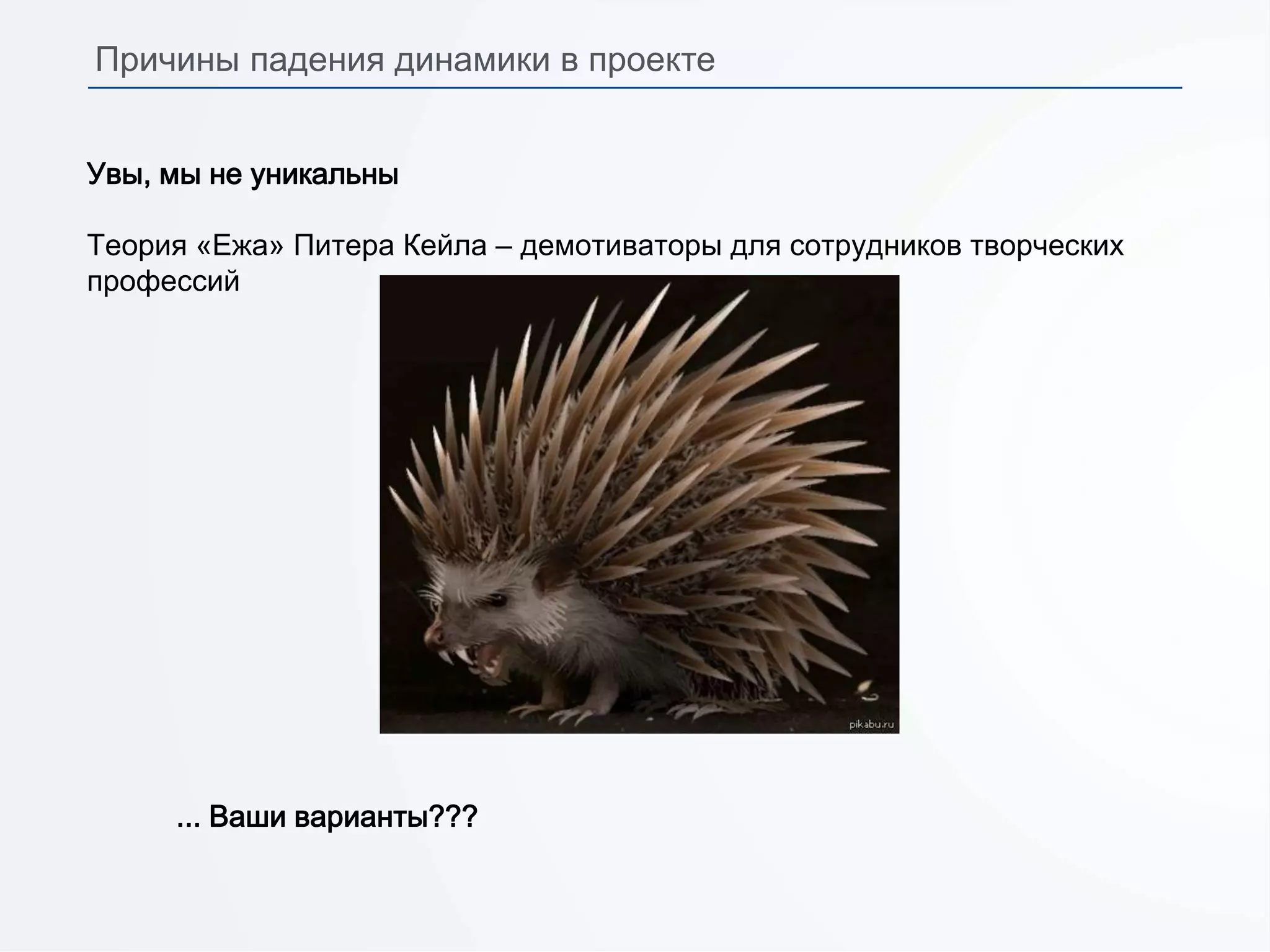Click the pikabu.ru watermark in the picture
This screenshot has width=1270, height=952.
[871, 724]
